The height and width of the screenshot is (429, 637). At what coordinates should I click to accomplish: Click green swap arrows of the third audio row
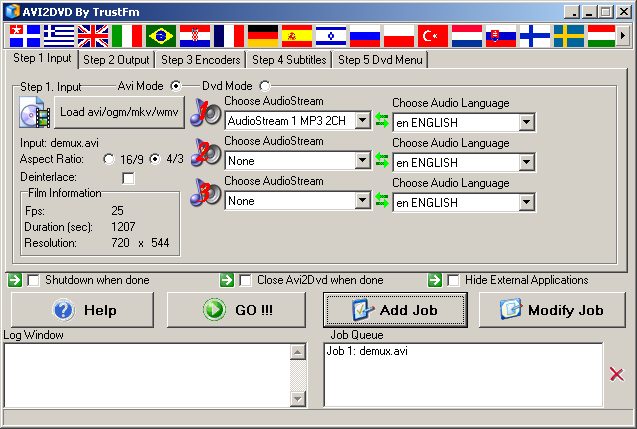pyautogui.click(x=382, y=200)
